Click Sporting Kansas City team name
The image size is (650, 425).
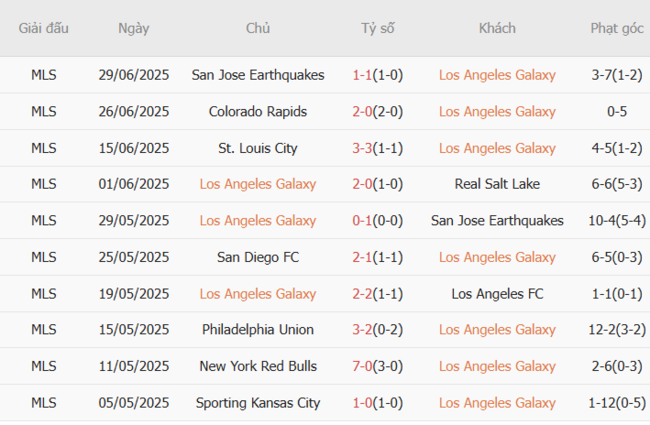click(x=258, y=402)
